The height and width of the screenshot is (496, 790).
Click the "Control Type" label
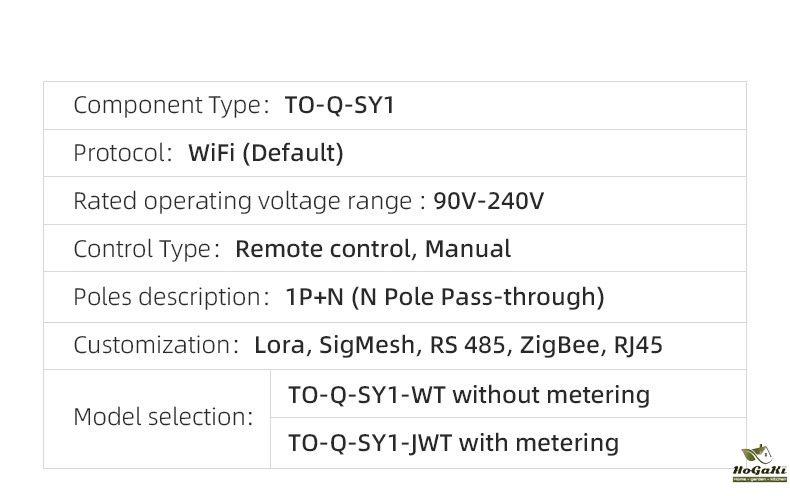[143, 249]
